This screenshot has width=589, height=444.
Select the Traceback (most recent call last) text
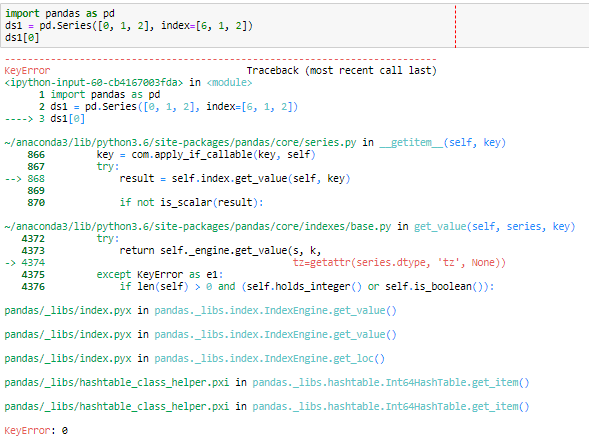(341, 71)
